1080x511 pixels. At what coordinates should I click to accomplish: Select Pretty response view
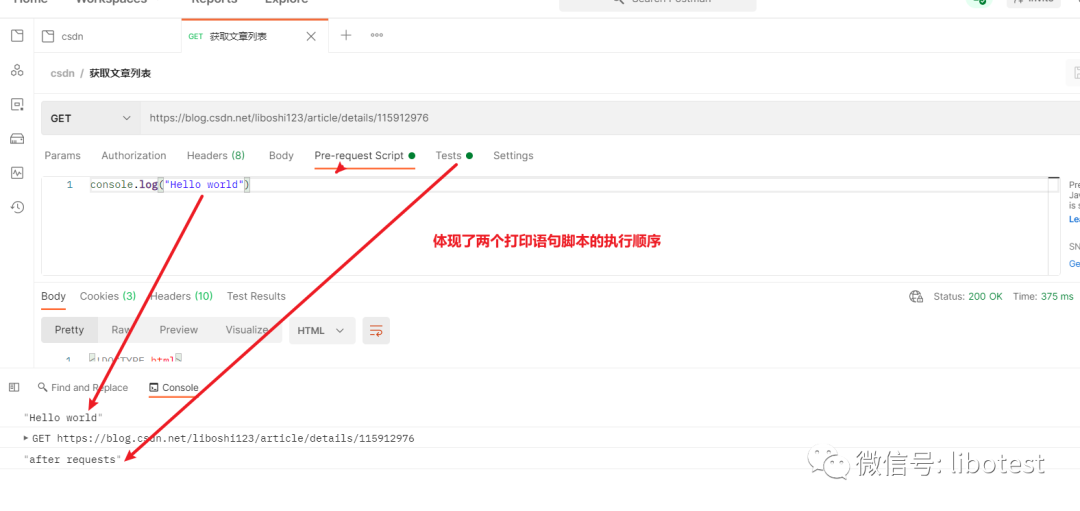pyautogui.click(x=70, y=330)
